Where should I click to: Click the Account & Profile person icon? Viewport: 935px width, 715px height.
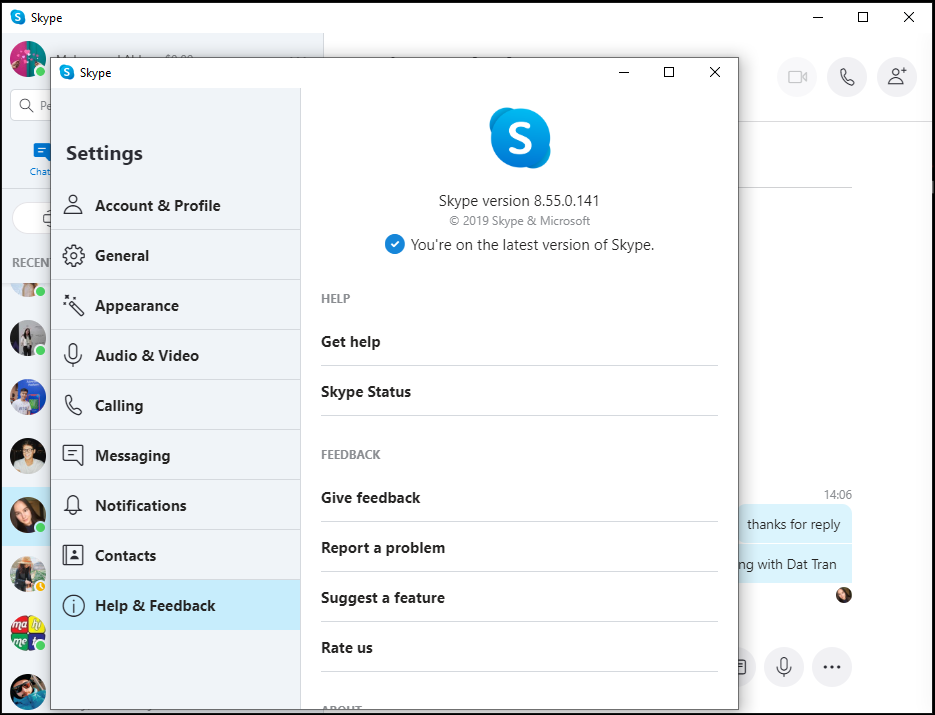pyautogui.click(x=73, y=205)
